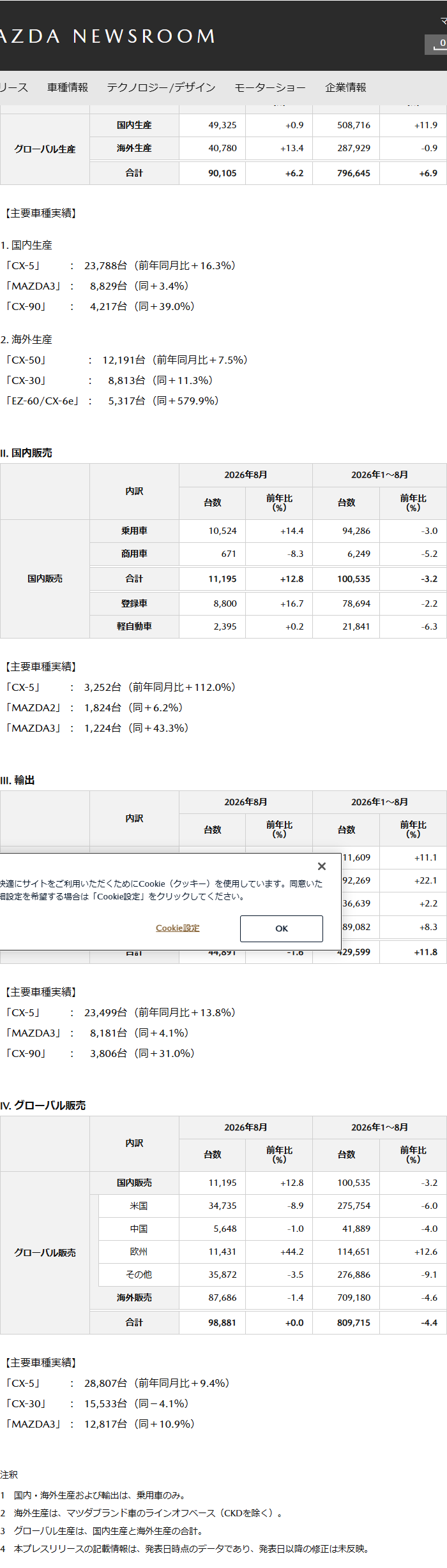
Task: Click the global production total 90,105
Action: (x=222, y=173)
